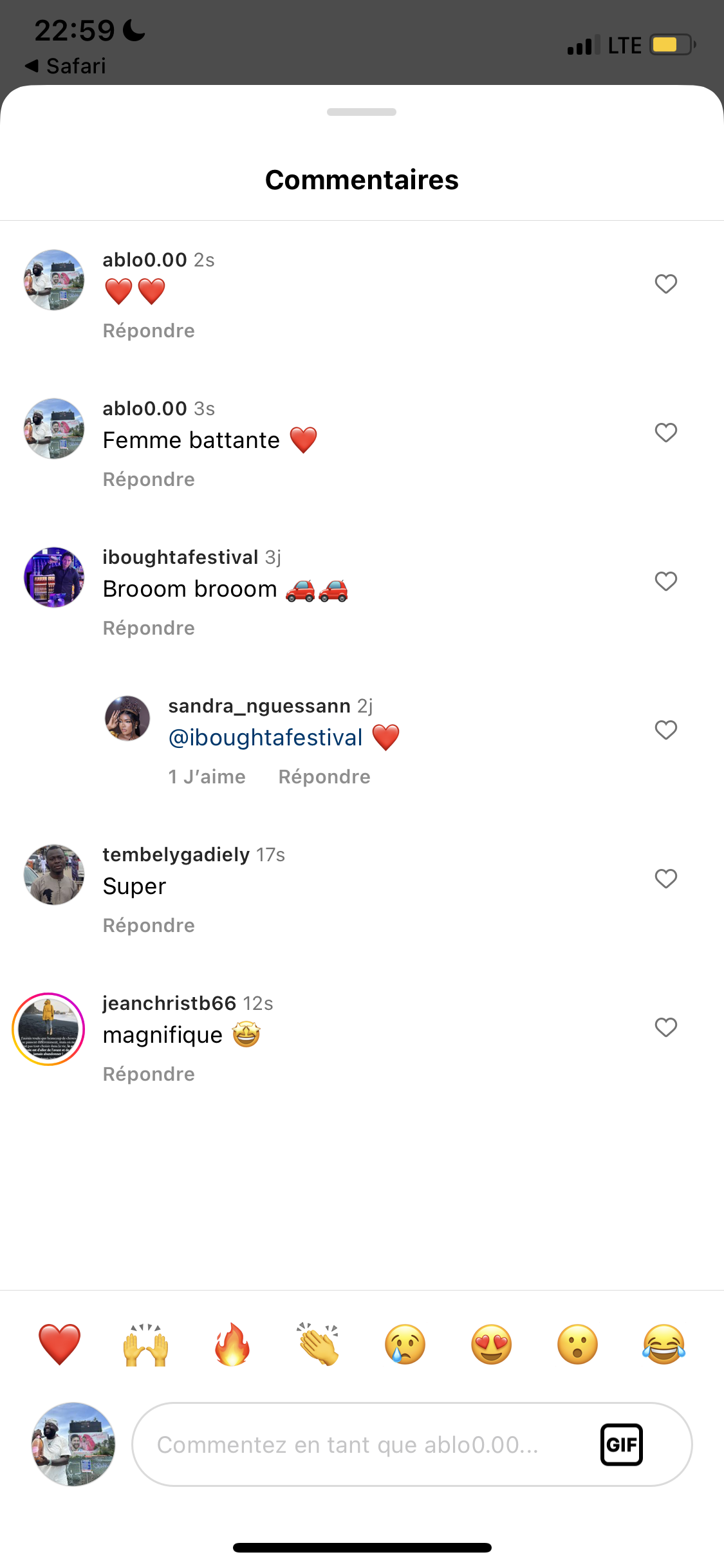Select the crying face emoji
The image size is (724, 1568).
click(405, 1345)
